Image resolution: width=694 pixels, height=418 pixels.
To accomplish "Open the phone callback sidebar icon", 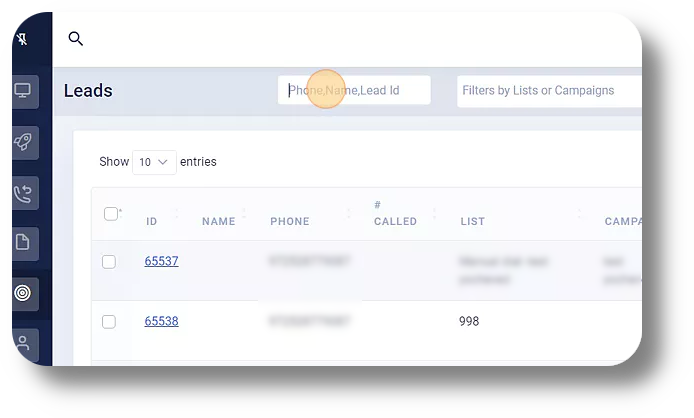I will click(23, 193).
